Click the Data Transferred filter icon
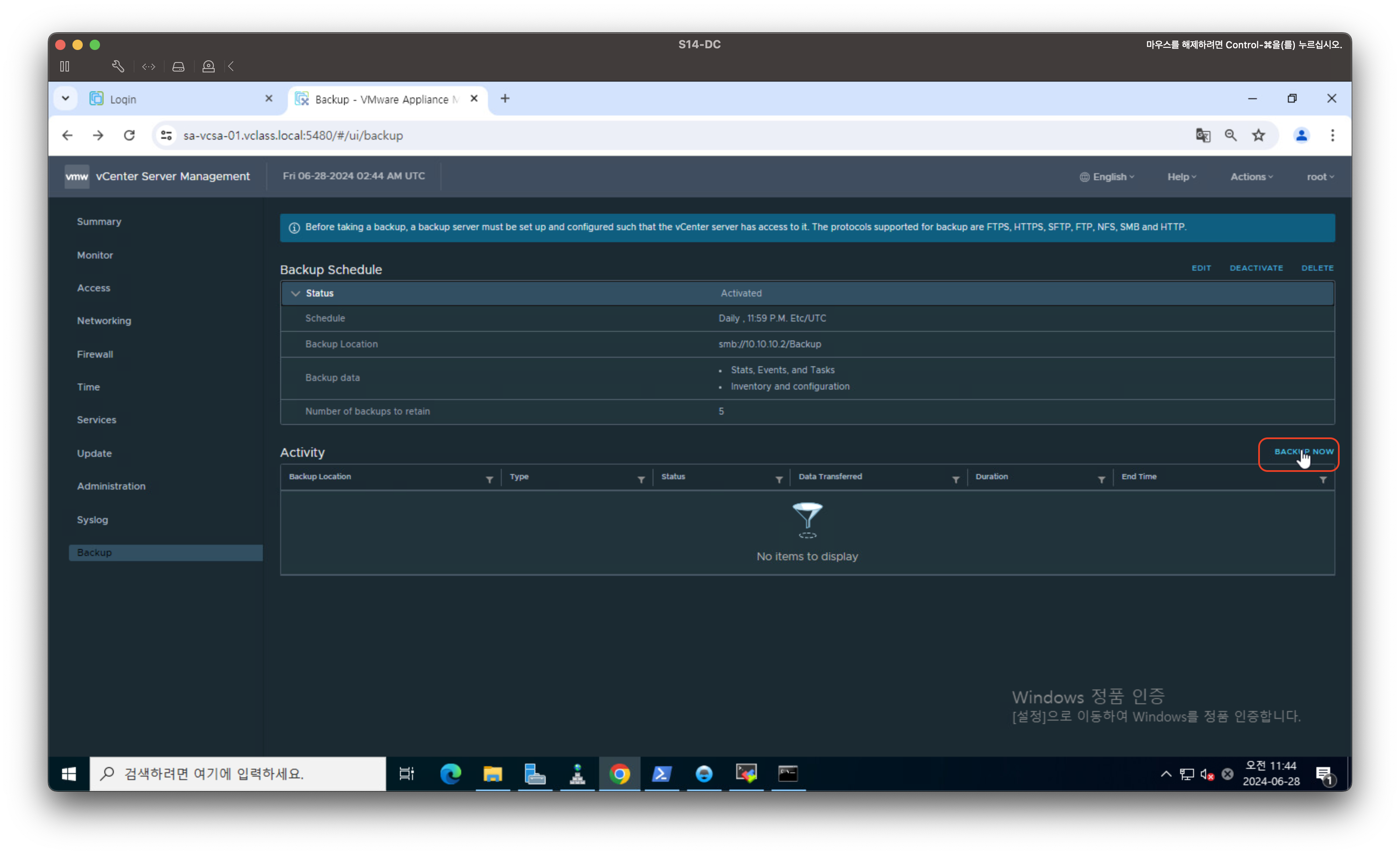Screen dimensions: 1400x855 point(956,480)
